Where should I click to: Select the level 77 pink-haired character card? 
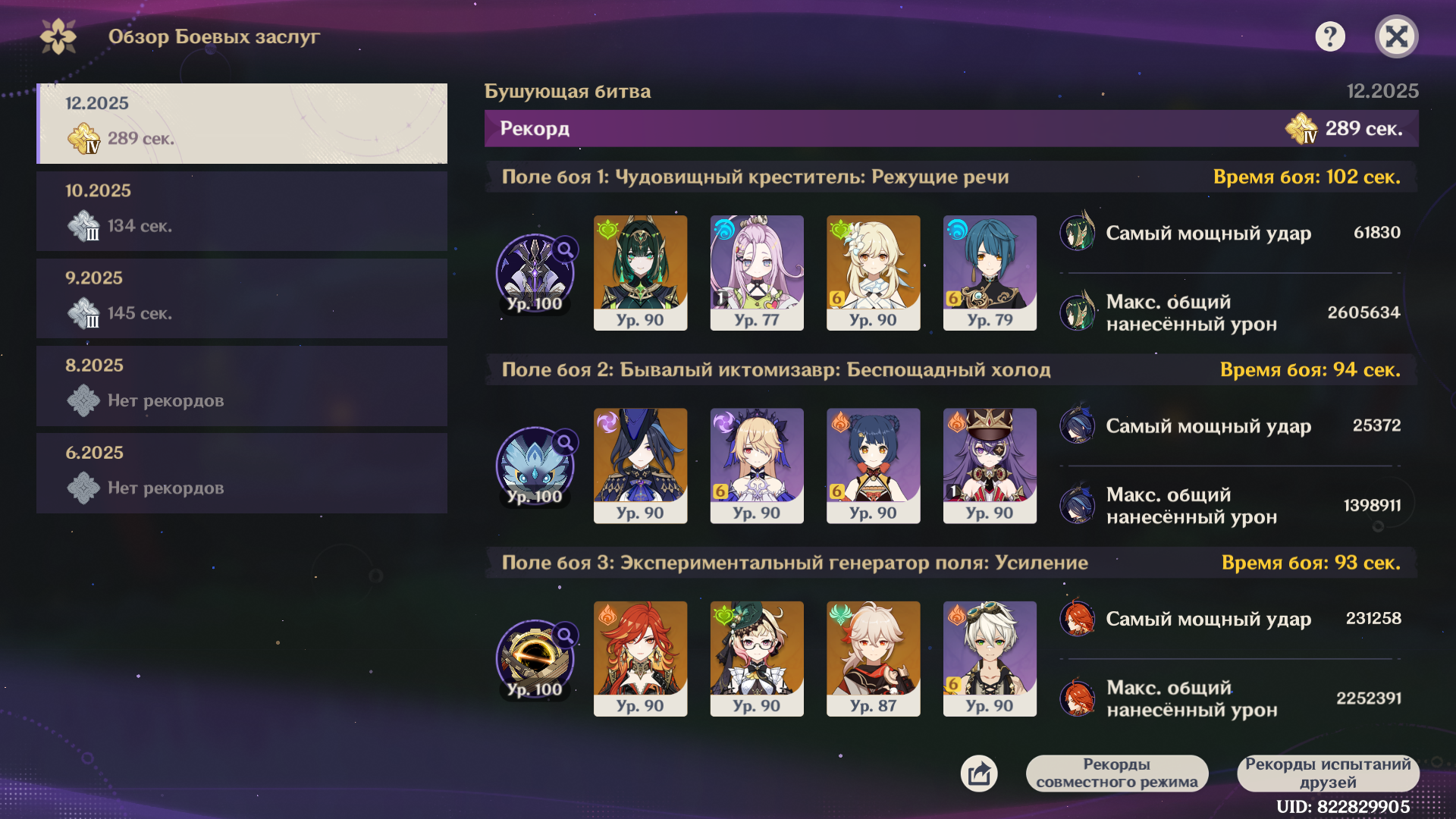[x=757, y=273]
